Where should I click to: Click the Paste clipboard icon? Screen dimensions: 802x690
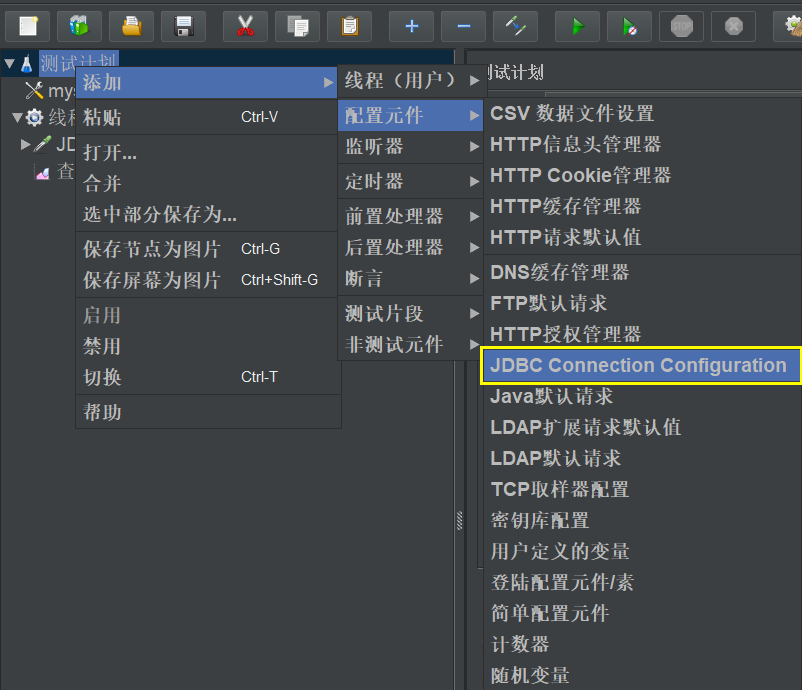349,26
